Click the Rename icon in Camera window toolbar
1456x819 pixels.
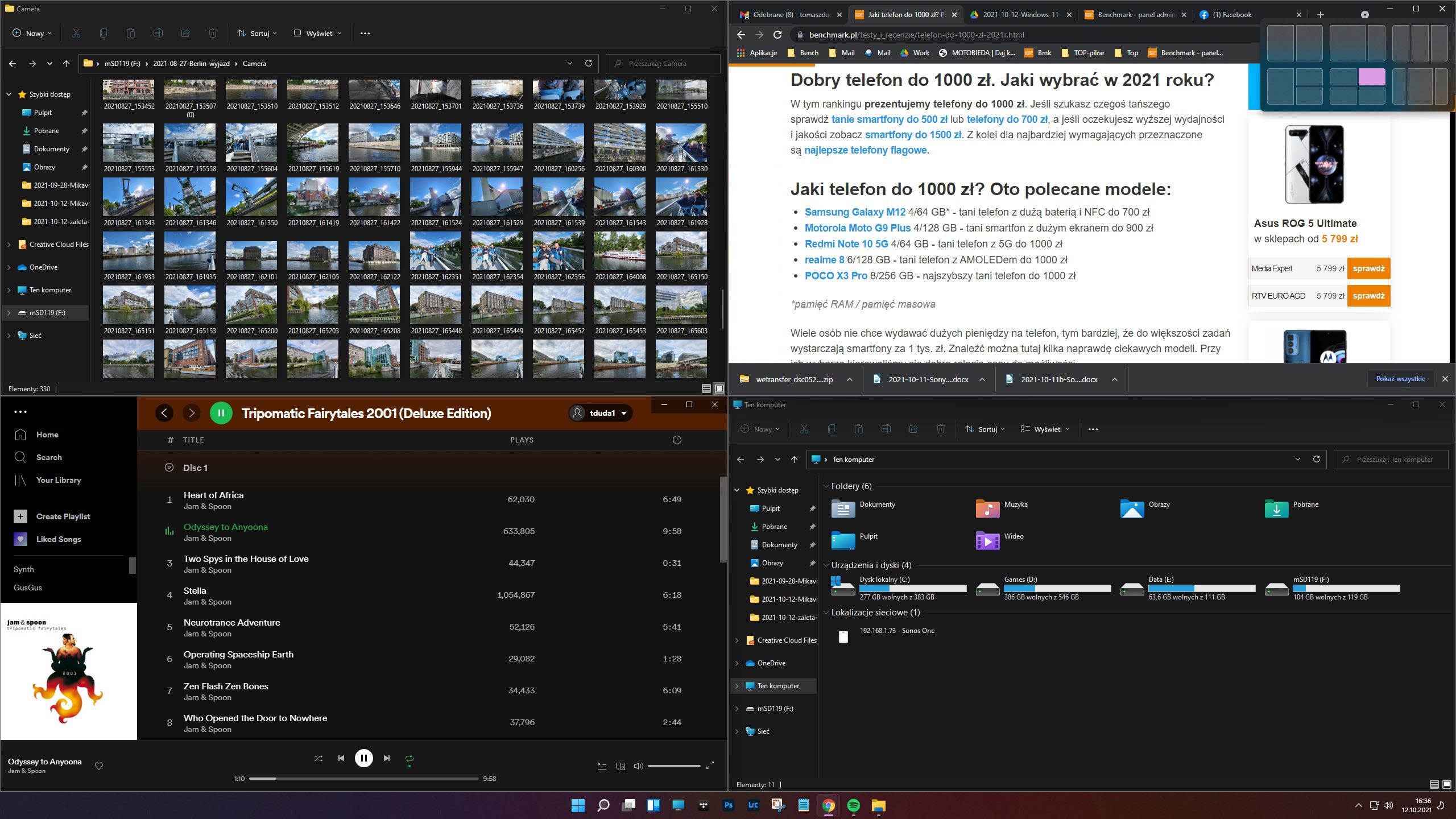(158, 33)
